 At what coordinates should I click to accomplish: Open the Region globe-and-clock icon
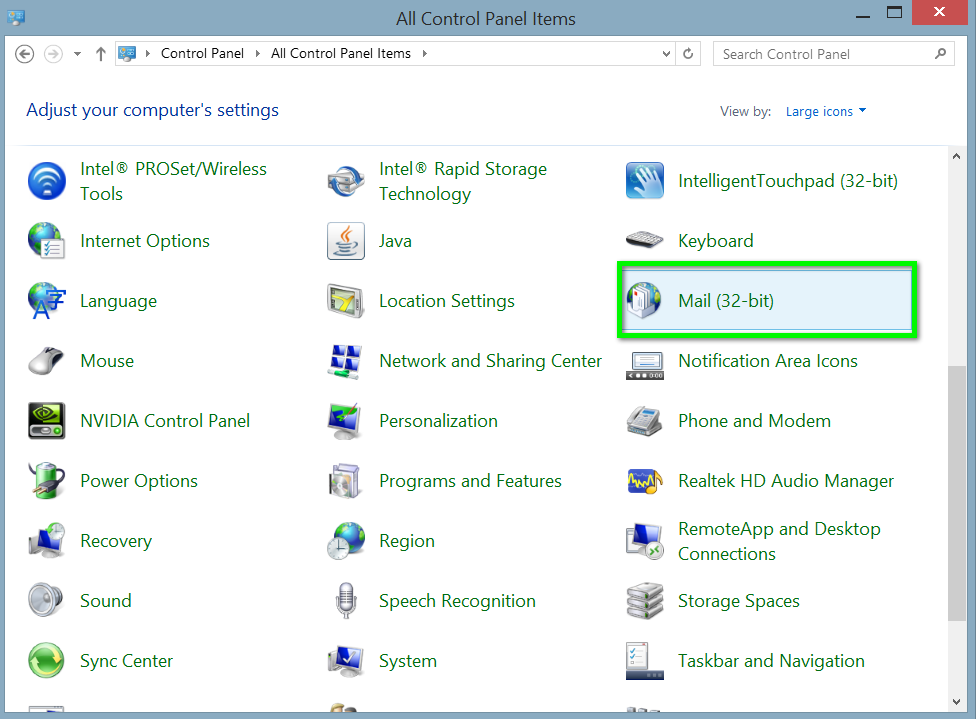[346, 541]
